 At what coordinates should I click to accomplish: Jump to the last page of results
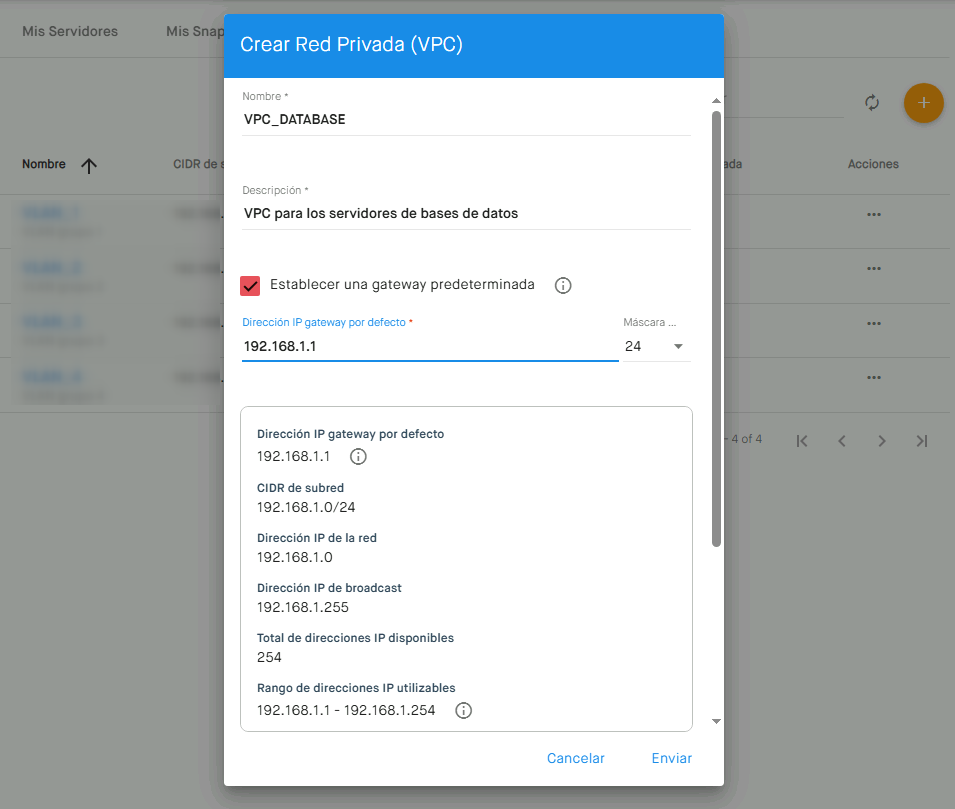tap(921, 441)
